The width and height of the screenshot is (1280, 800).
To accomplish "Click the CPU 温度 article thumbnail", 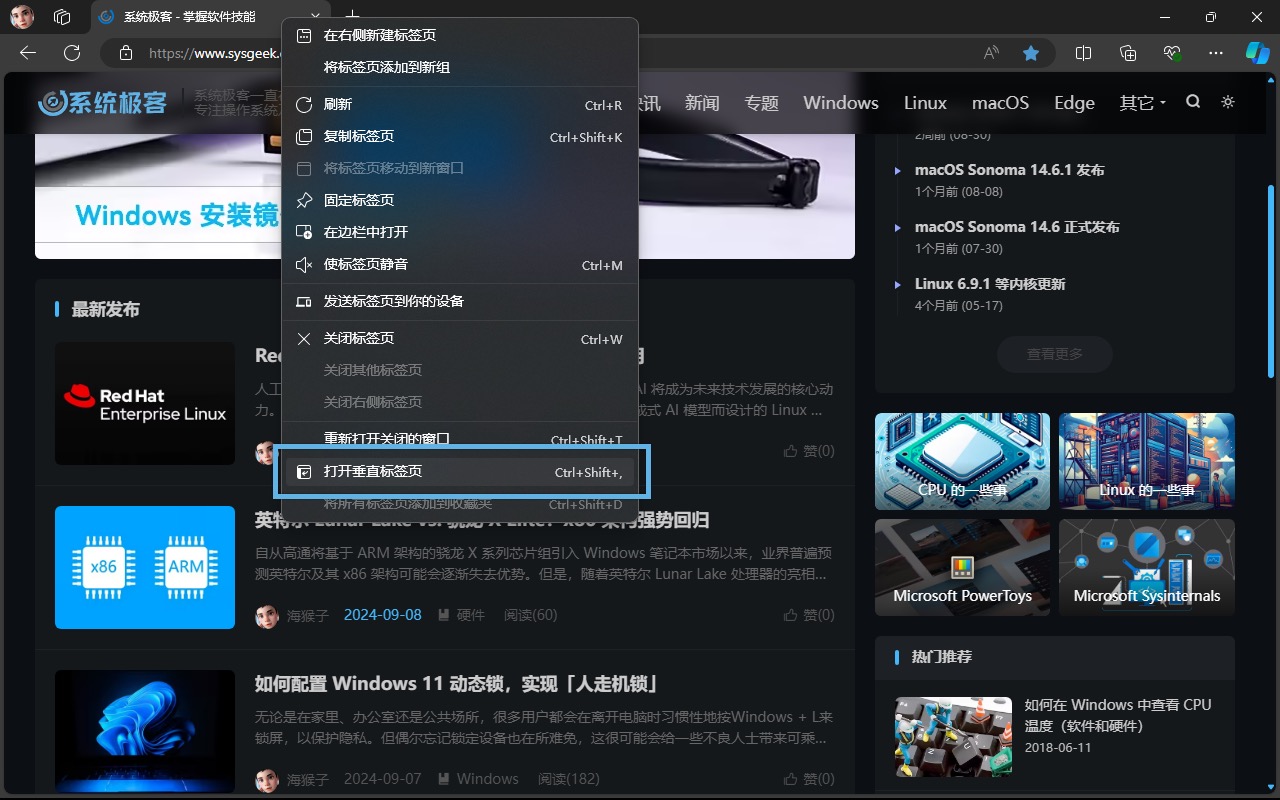I will (x=953, y=737).
